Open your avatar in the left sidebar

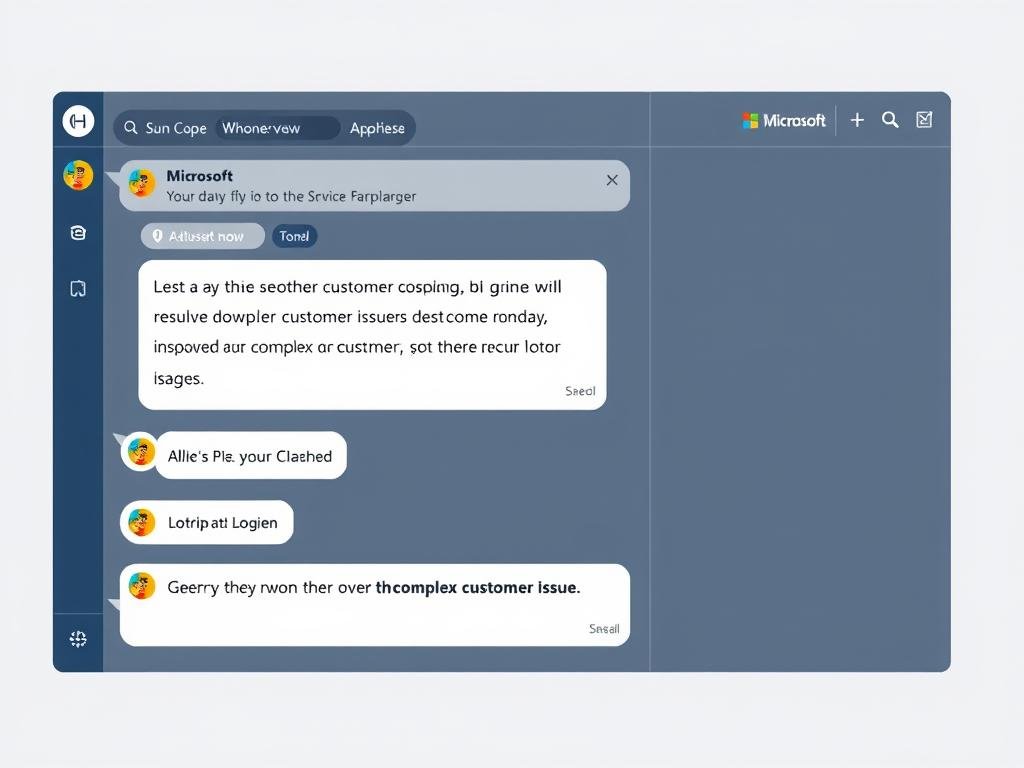pyautogui.click(x=78, y=174)
